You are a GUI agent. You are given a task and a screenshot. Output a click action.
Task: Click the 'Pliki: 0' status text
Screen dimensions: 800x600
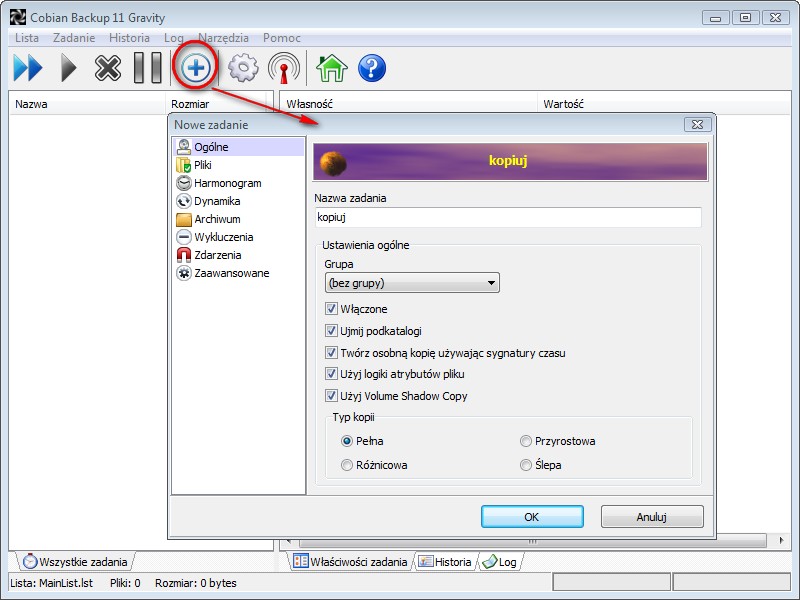[x=125, y=583]
